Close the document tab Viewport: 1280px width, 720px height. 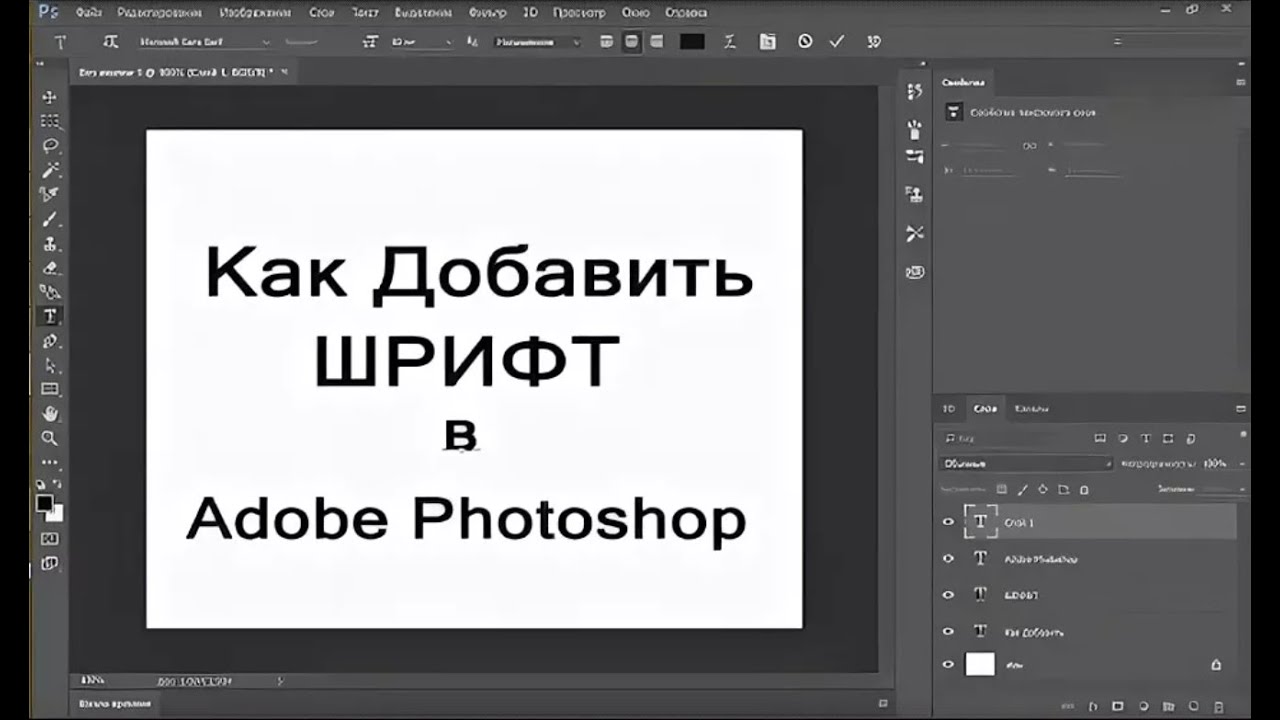coord(285,73)
